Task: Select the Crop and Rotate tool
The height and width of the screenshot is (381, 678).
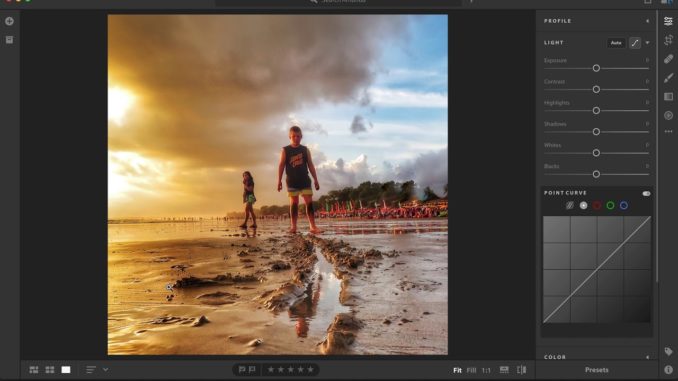Action: click(668, 40)
